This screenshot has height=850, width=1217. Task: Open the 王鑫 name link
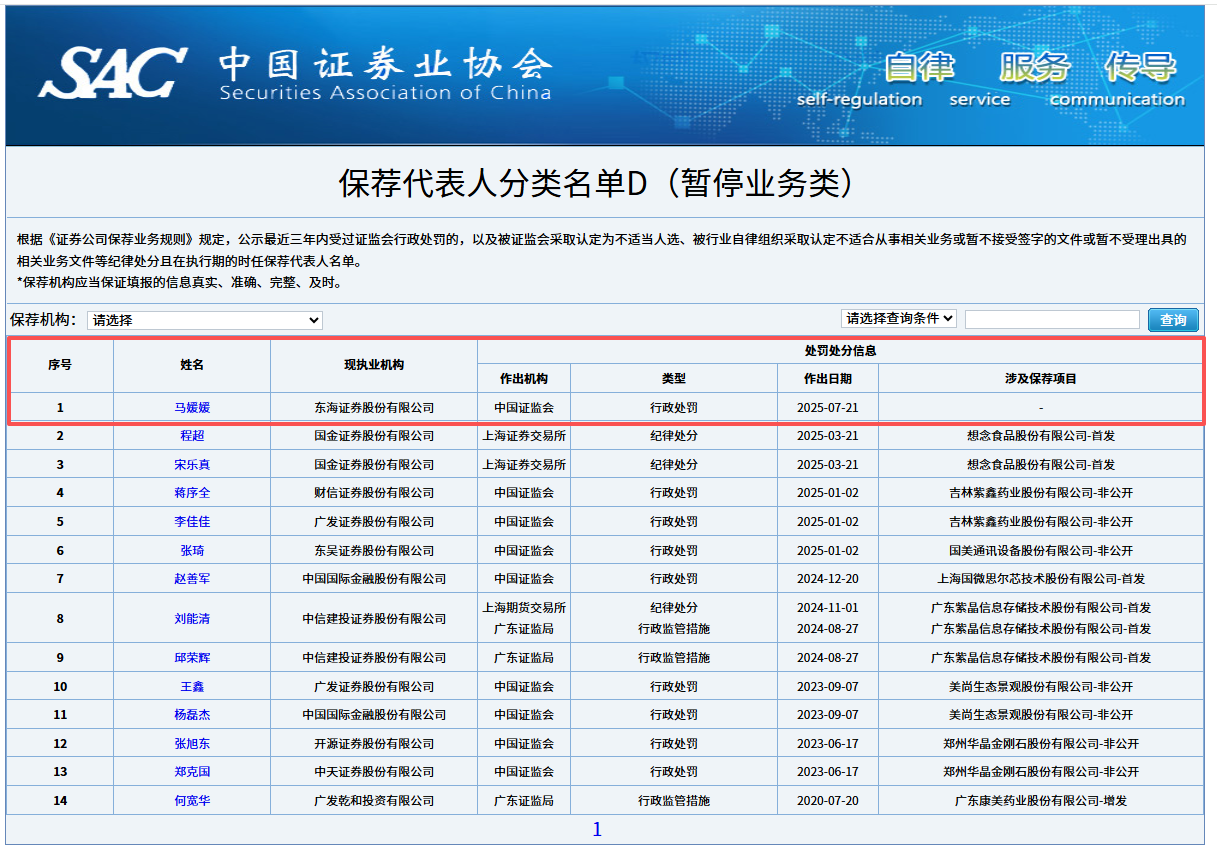tap(192, 687)
